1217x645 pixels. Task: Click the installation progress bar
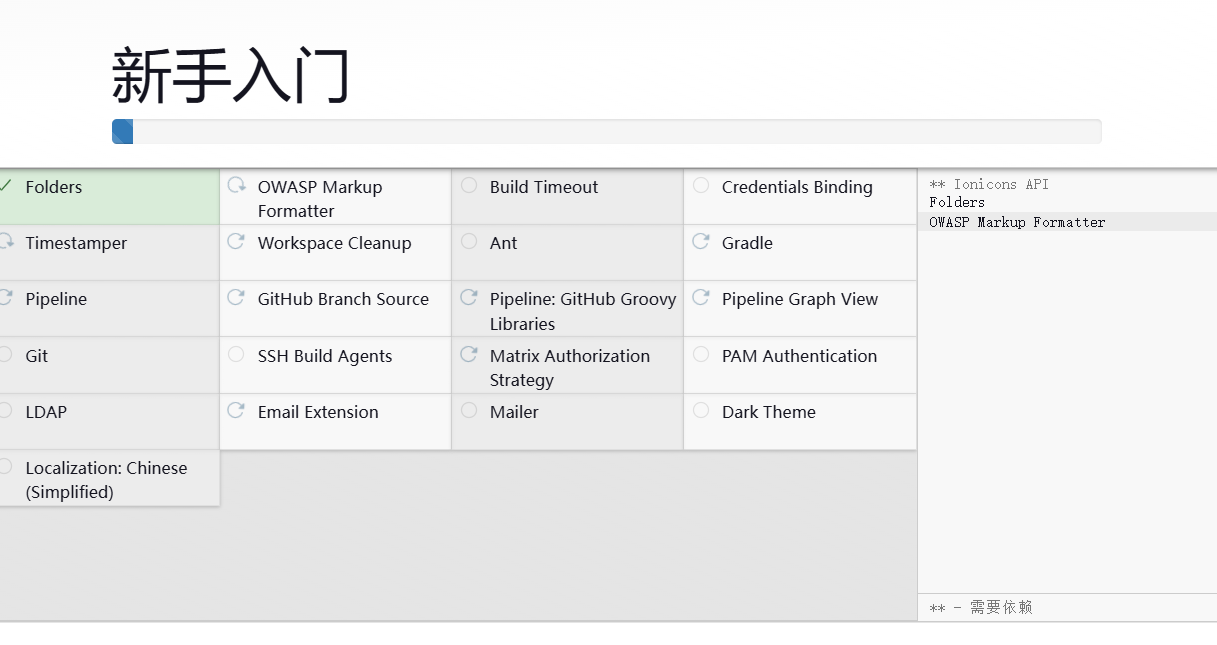pos(606,131)
